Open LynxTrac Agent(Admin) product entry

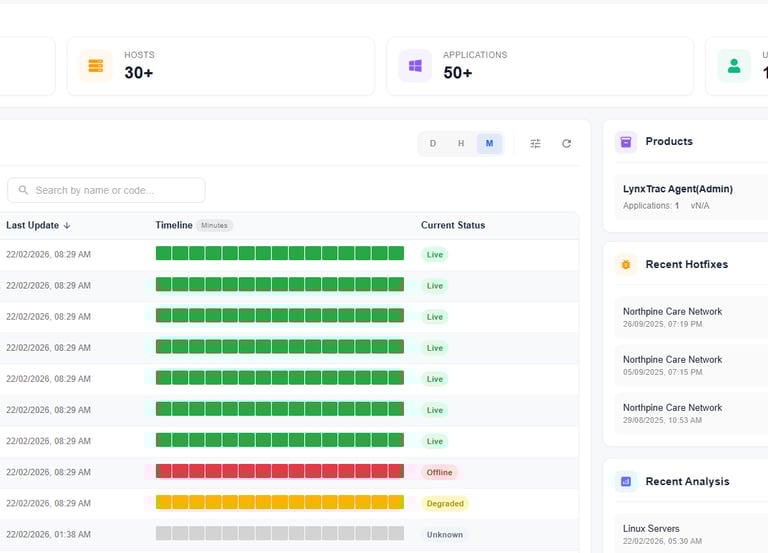tap(678, 189)
